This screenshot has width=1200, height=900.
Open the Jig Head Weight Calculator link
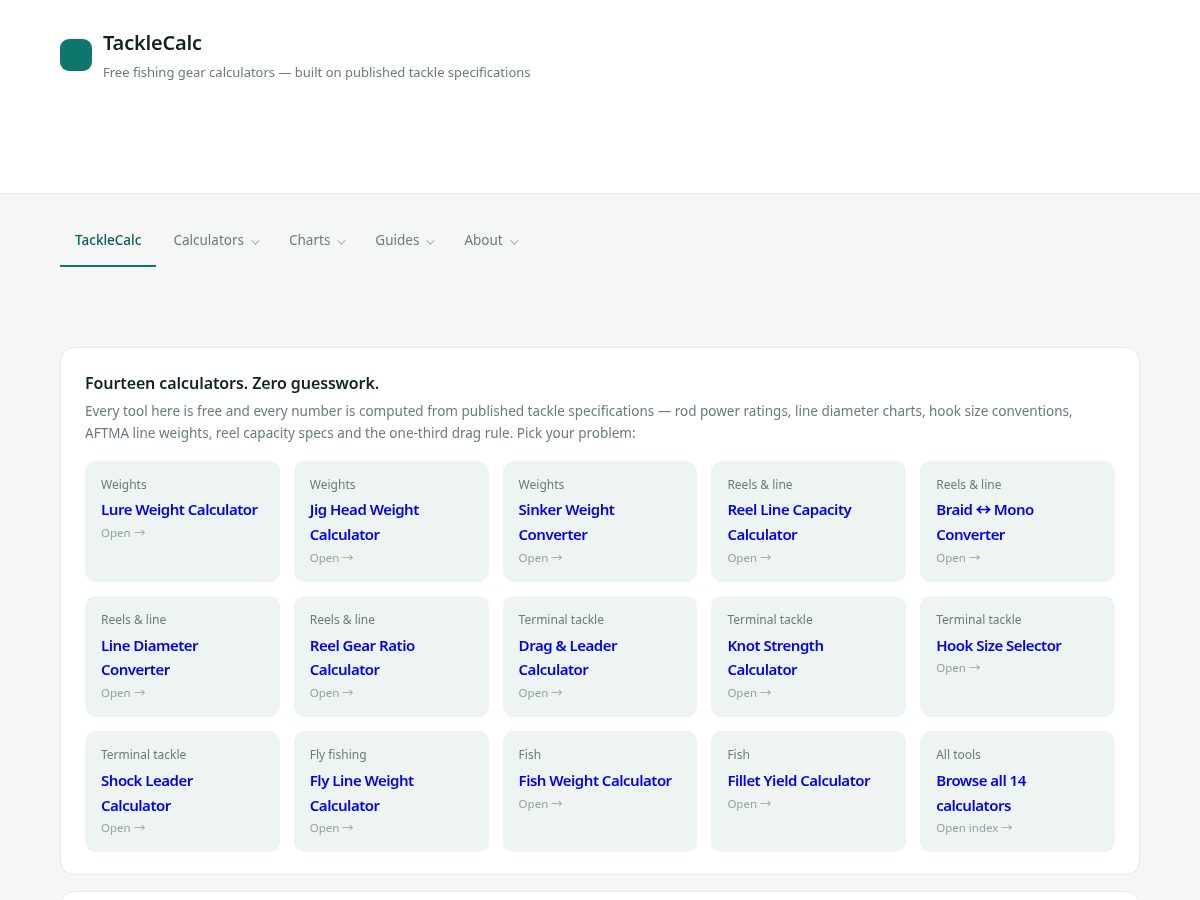coord(364,522)
